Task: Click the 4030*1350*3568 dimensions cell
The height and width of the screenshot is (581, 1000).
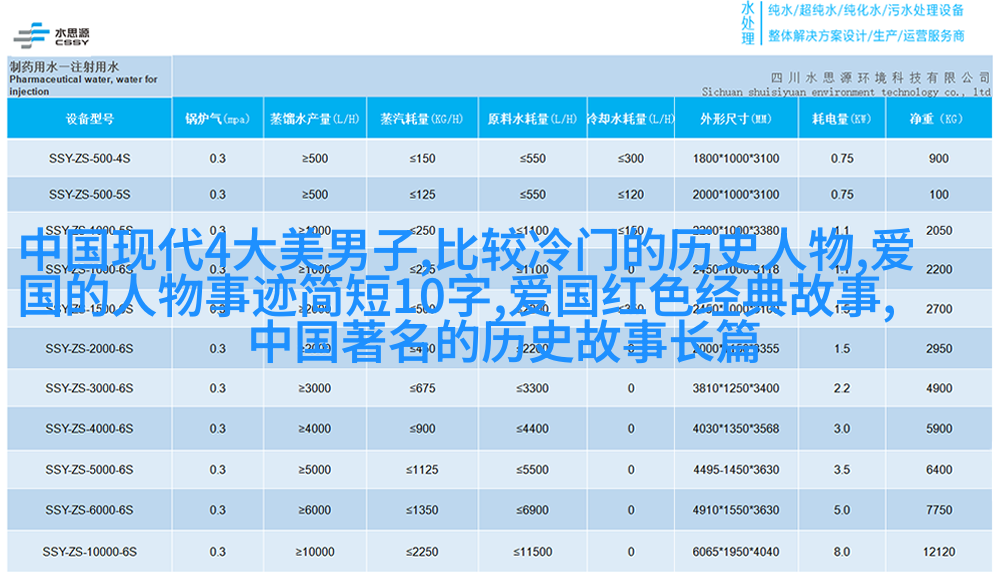Action: (736, 429)
